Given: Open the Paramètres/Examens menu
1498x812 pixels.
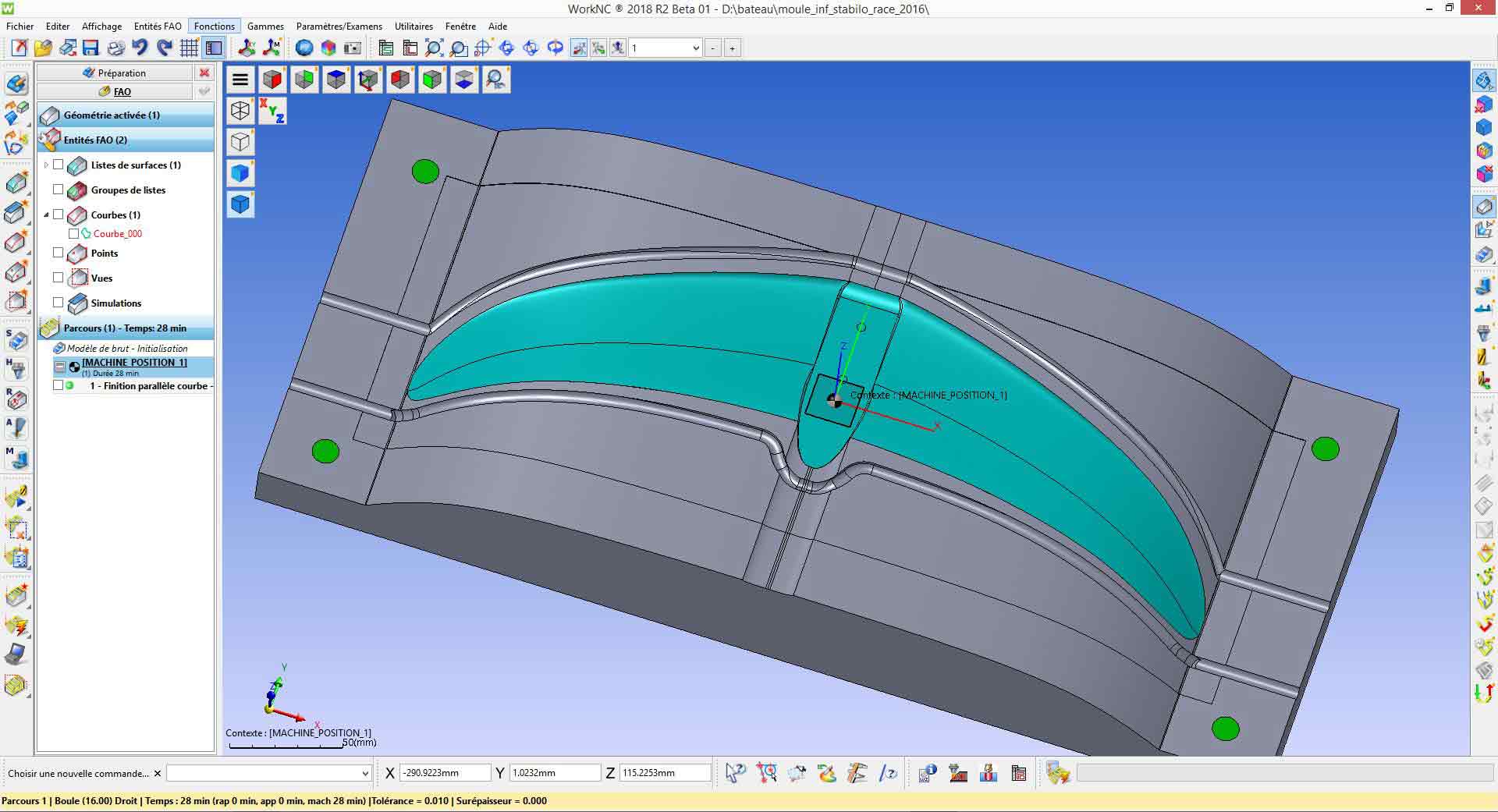Looking at the screenshot, I should point(339,26).
